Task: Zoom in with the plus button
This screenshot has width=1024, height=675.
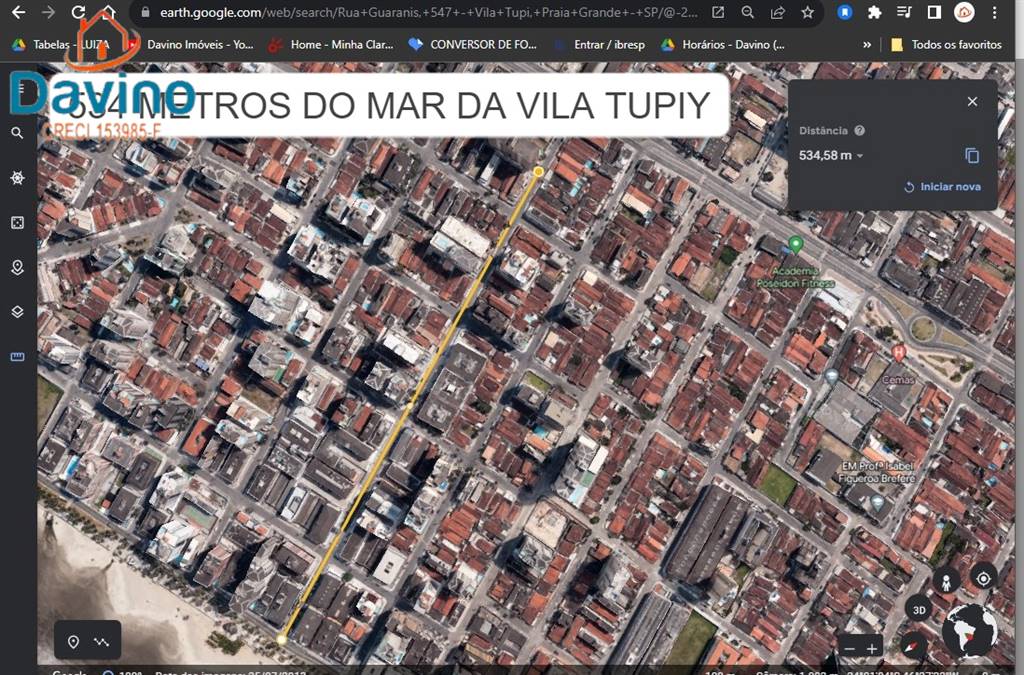Action: tap(872, 649)
